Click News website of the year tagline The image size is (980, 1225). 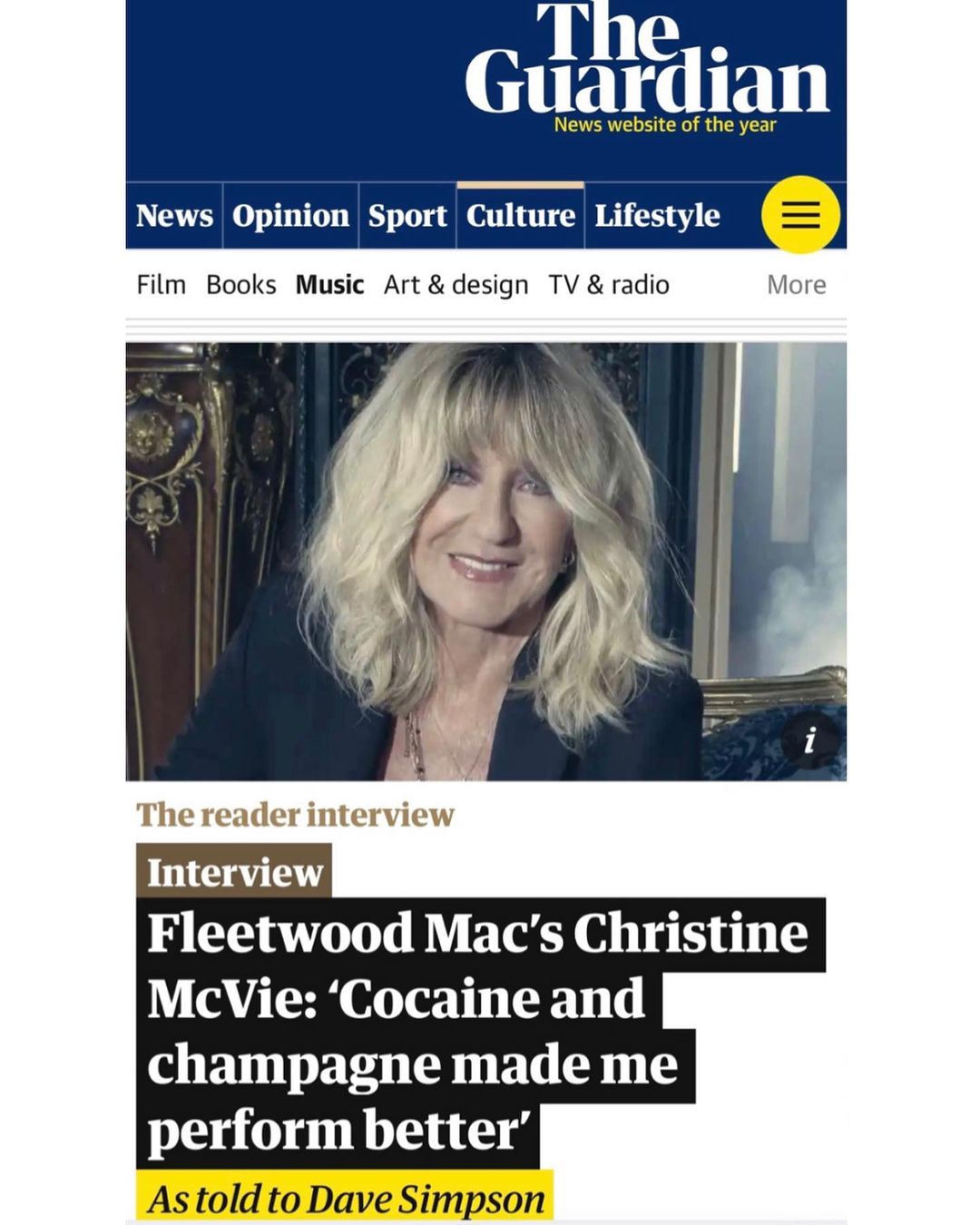665,124
